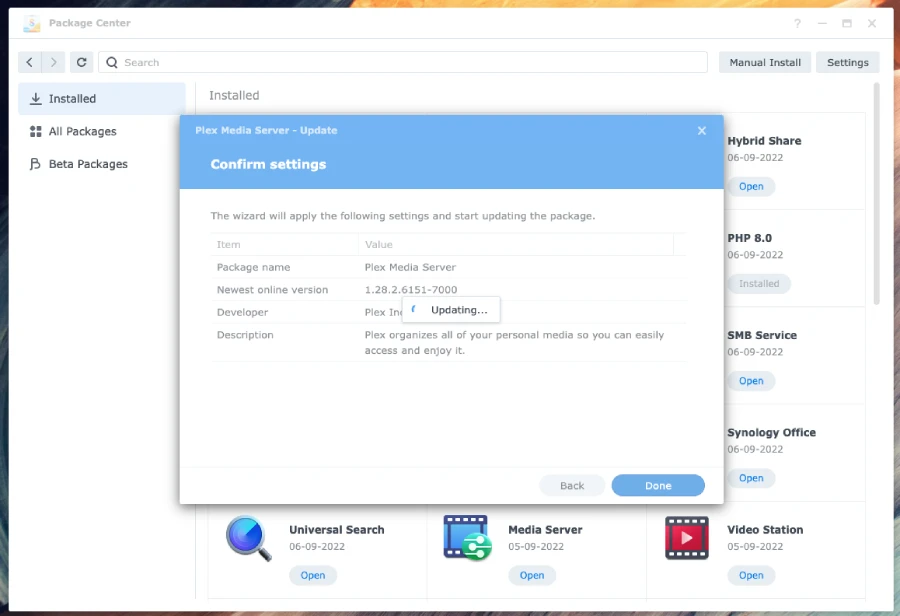This screenshot has height=616, width=900.
Task: Go forward with the right arrow icon
Action: [53, 62]
